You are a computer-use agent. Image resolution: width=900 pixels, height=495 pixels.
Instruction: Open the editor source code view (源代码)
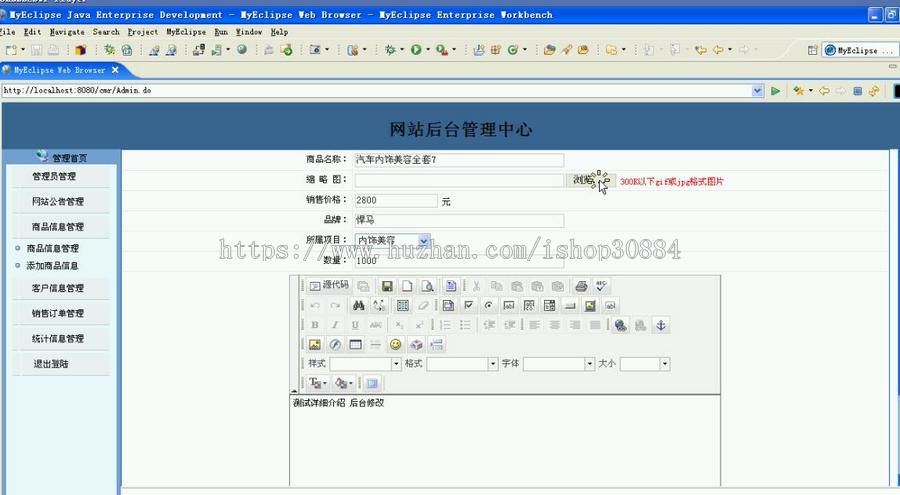point(329,285)
